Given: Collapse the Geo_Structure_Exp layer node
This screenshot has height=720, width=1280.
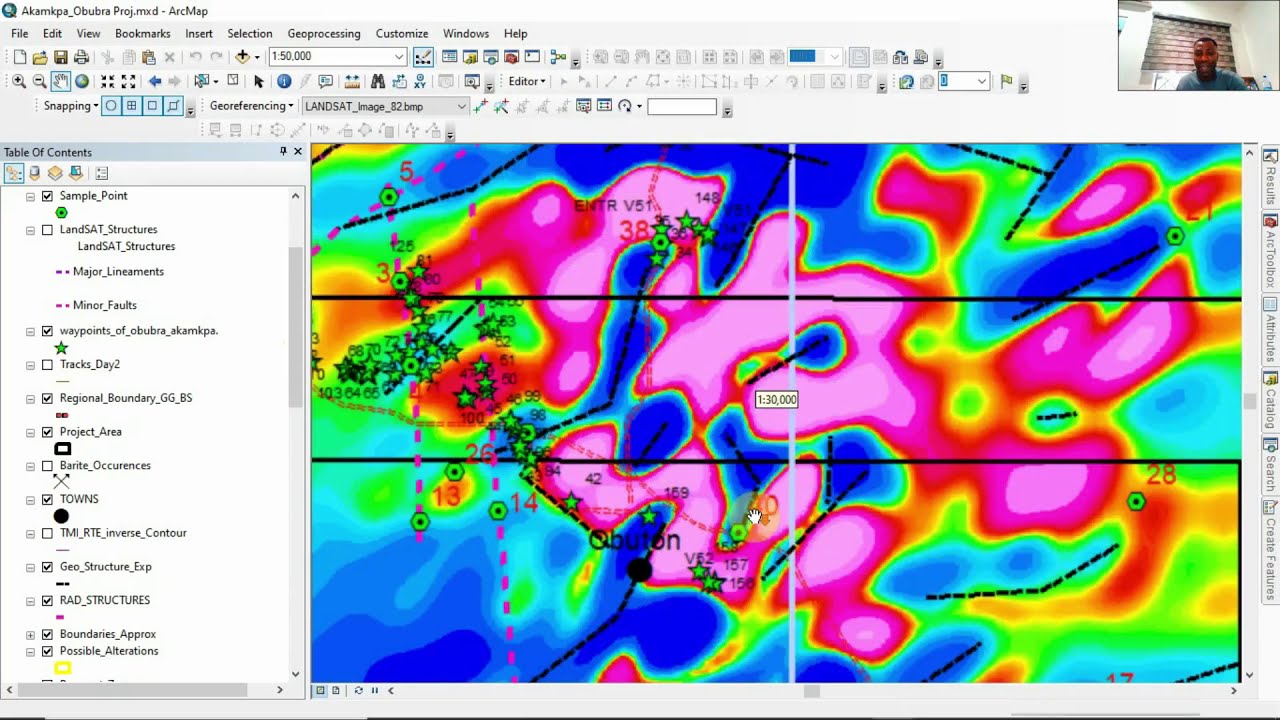Looking at the screenshot, I should tap(30, 567).
